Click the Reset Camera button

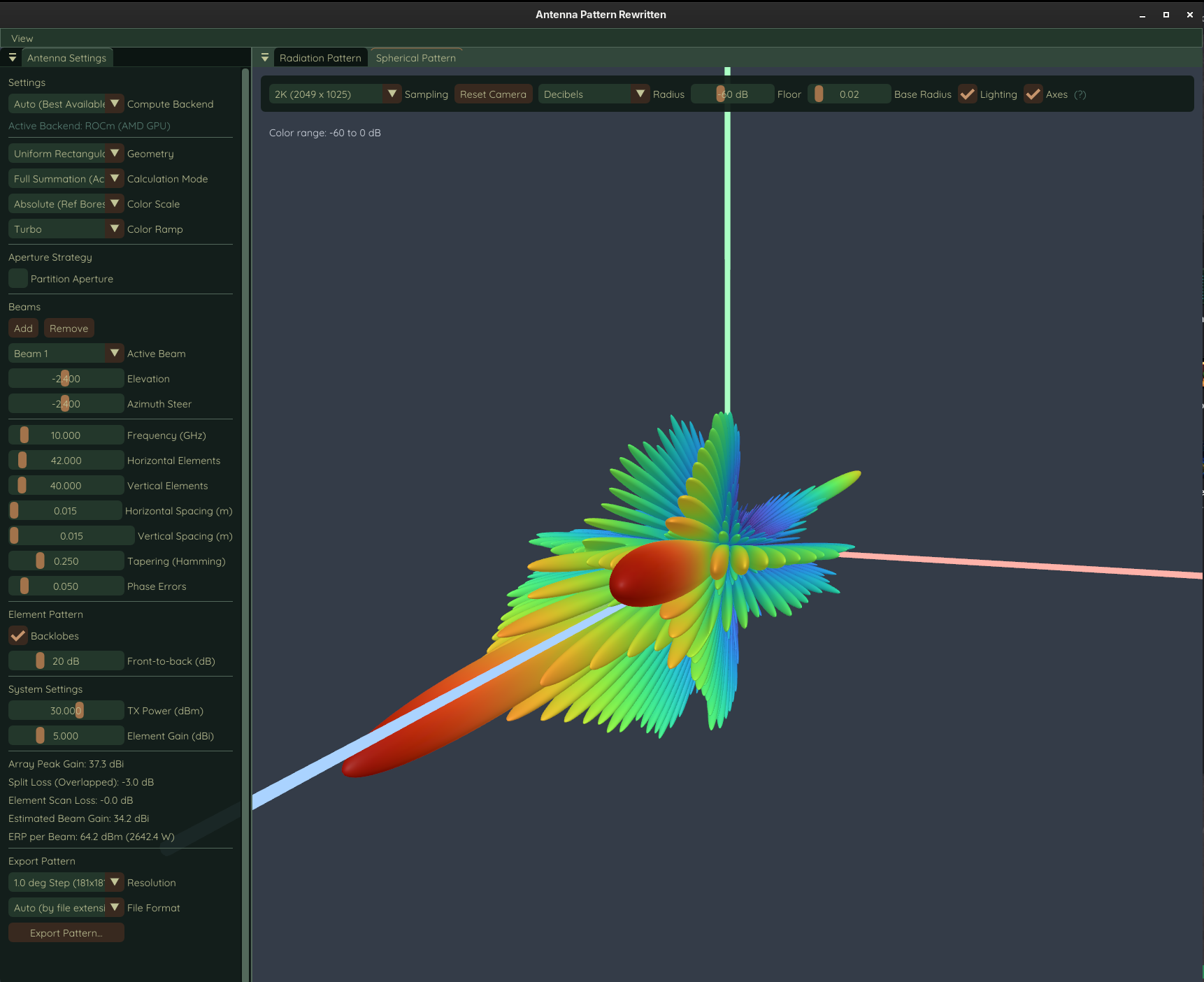493,94
